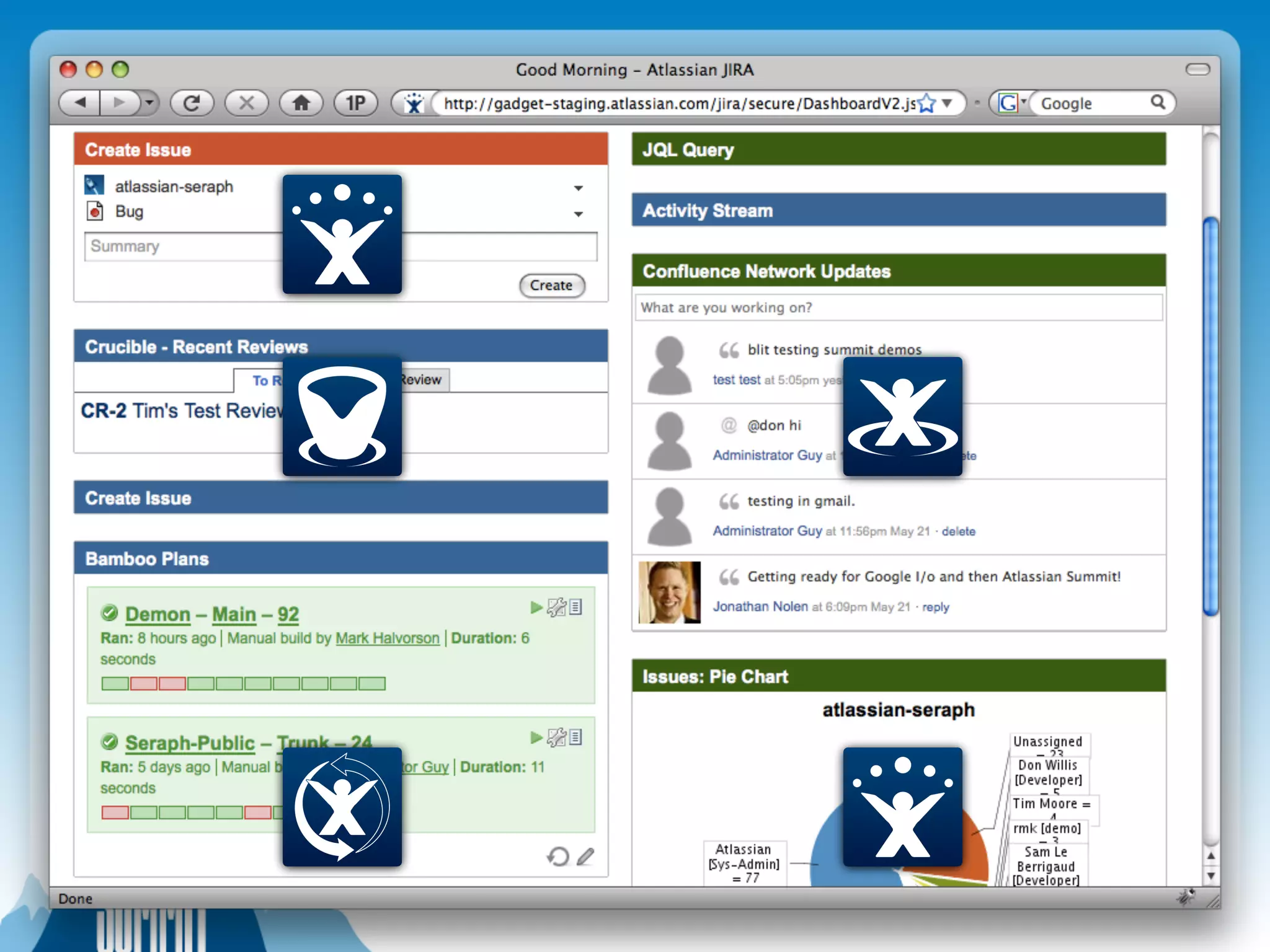Click the large Crucible logo tile
The width and height of the screenshot is (1270, 952).
click(342, 416)
